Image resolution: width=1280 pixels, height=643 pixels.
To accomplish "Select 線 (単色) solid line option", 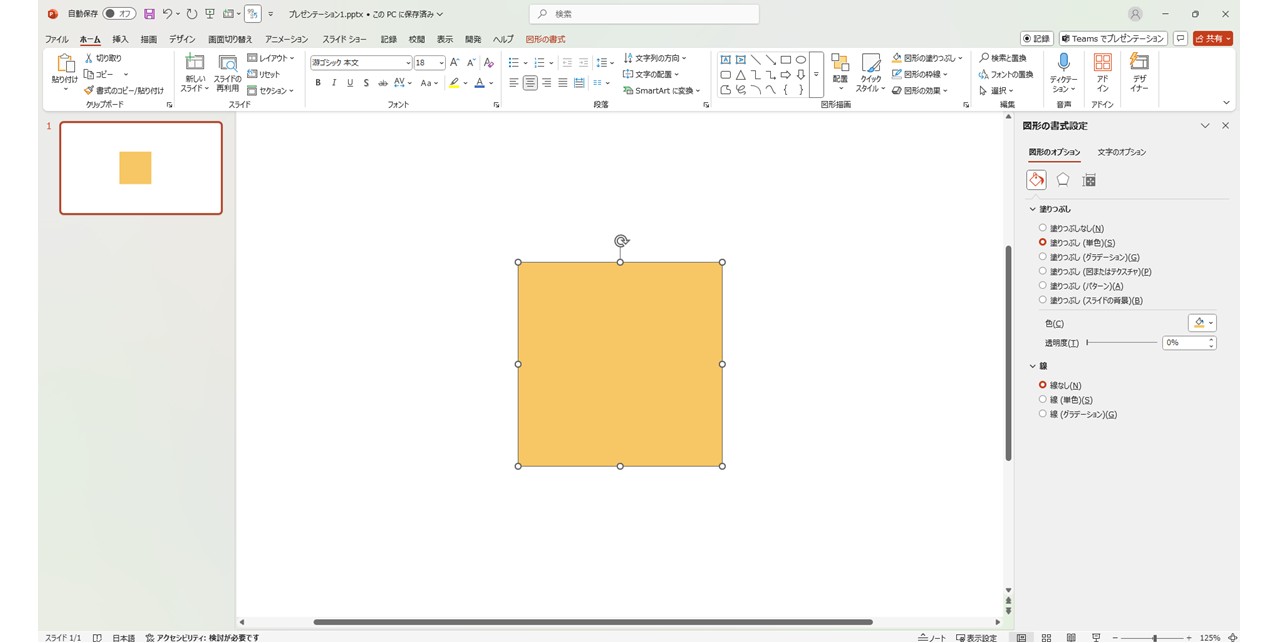I will [x=1043, y=399].
